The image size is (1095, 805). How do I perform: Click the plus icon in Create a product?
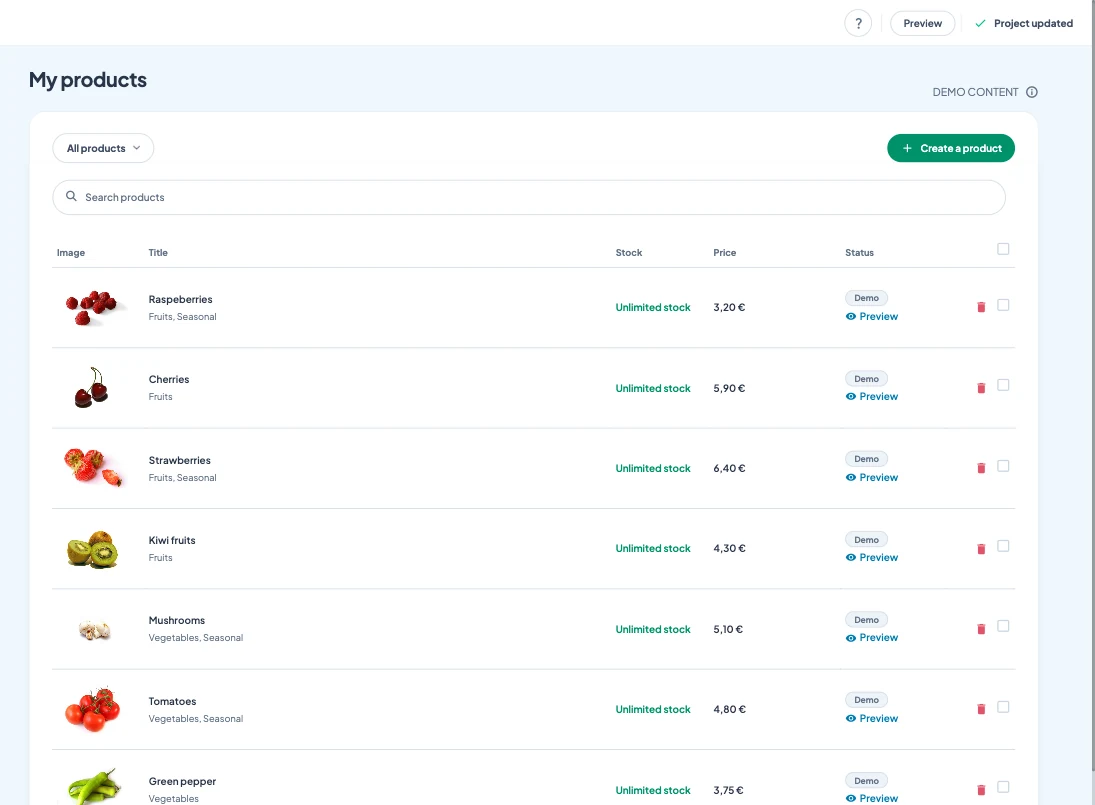[x=906, y=148]
